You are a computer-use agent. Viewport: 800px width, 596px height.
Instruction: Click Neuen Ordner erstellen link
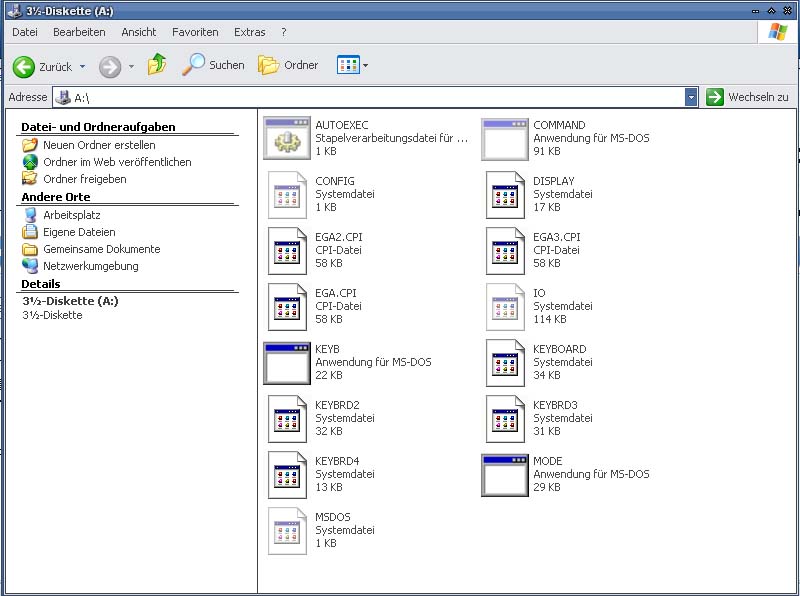pyautogui.click(x=99, y=145)
